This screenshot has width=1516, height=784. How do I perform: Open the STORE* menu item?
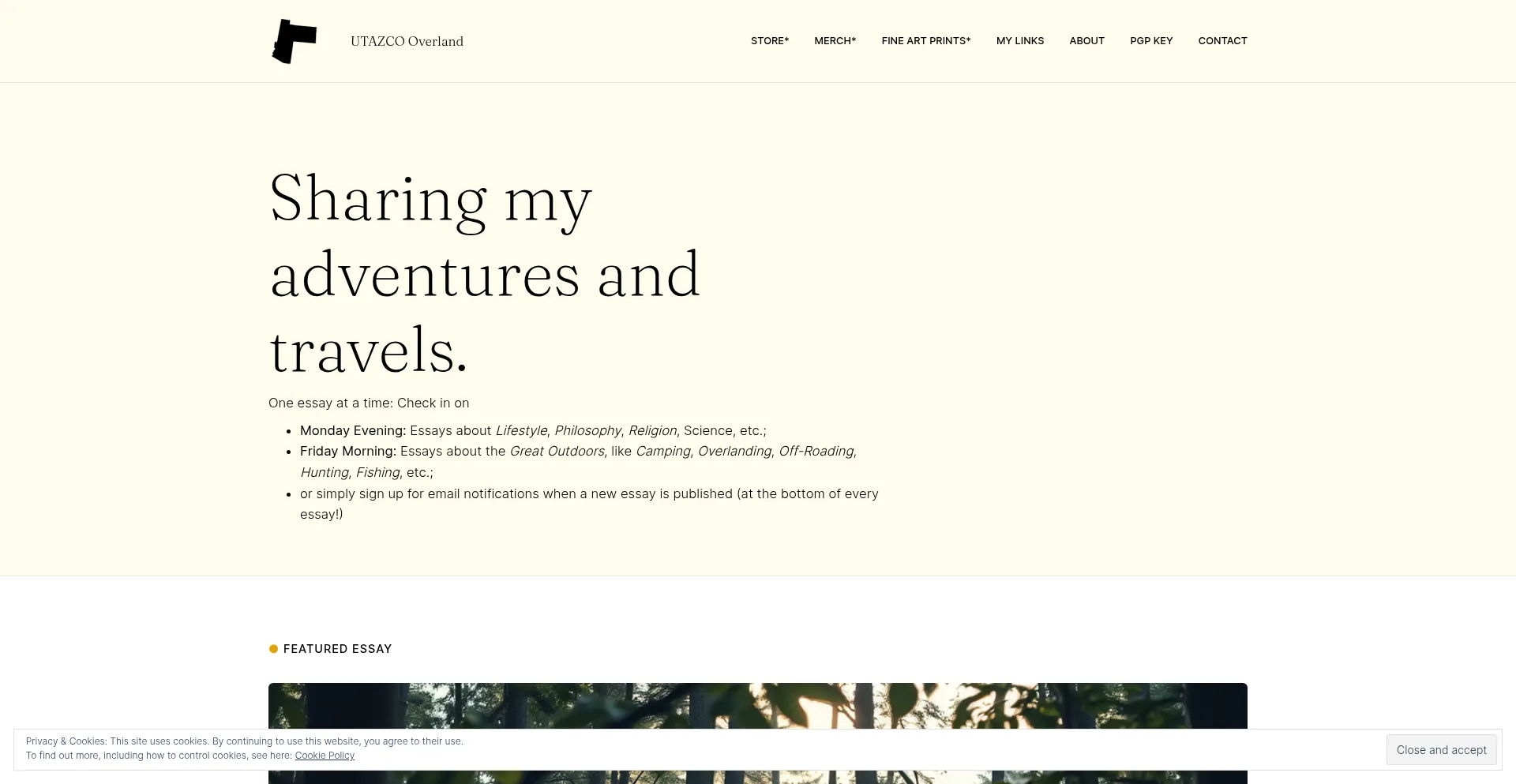769,41
